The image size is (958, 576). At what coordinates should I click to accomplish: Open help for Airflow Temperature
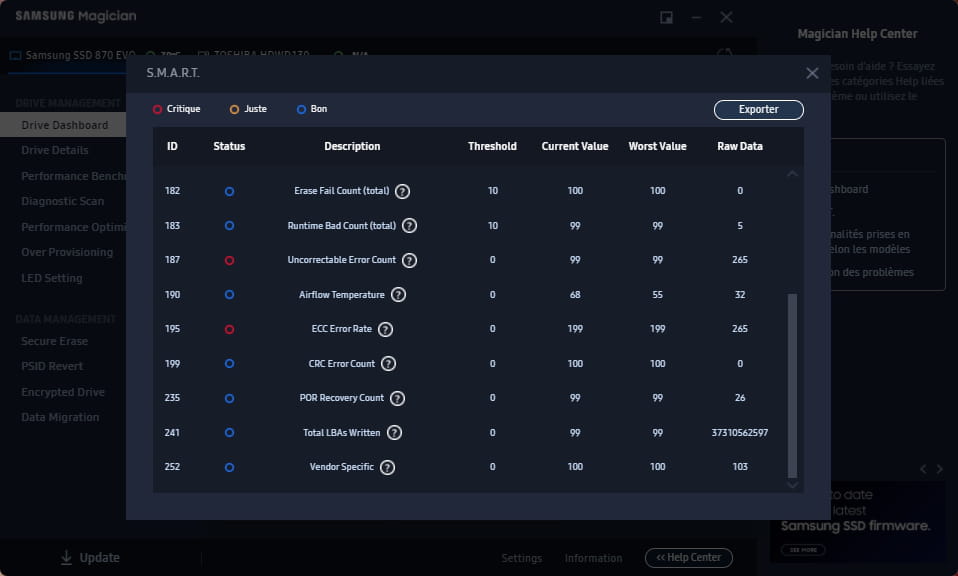(x=398, y=295)
